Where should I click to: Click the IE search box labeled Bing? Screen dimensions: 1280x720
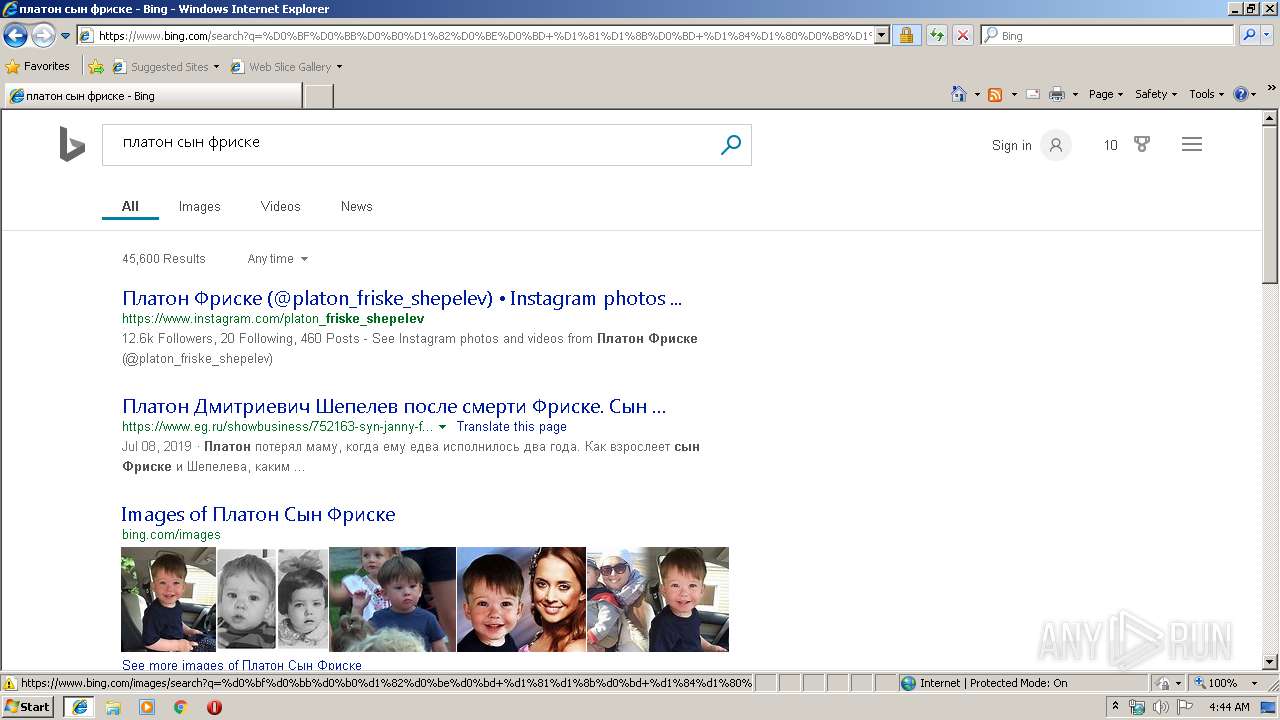coord(1108,35)
